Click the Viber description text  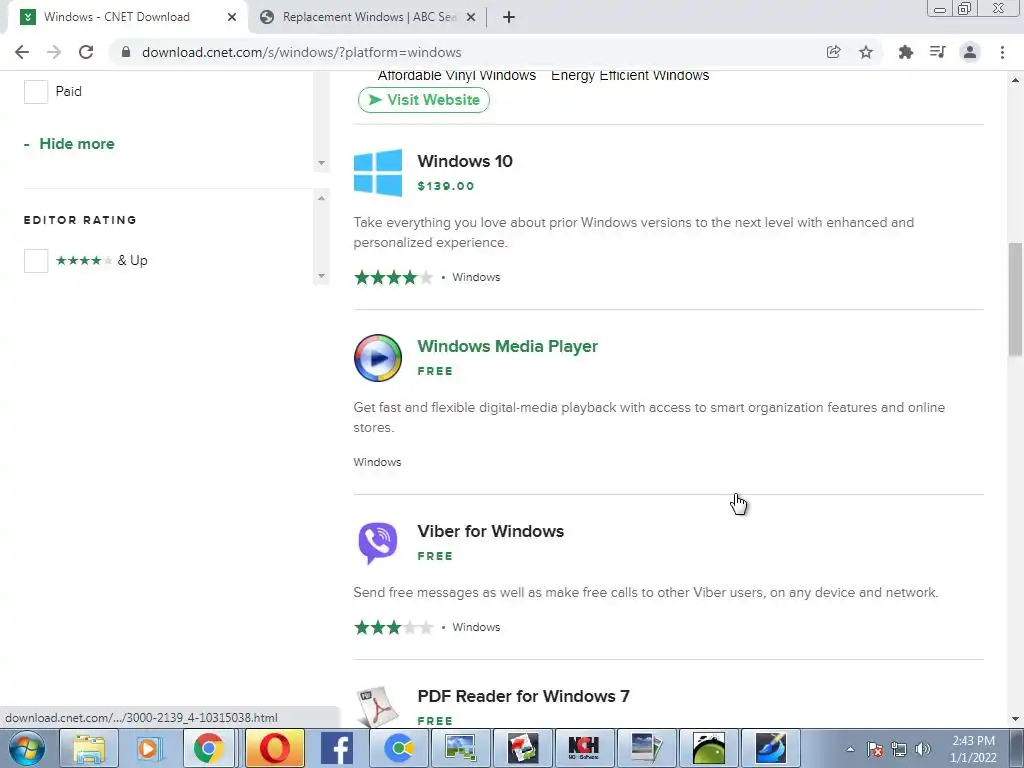646,593
